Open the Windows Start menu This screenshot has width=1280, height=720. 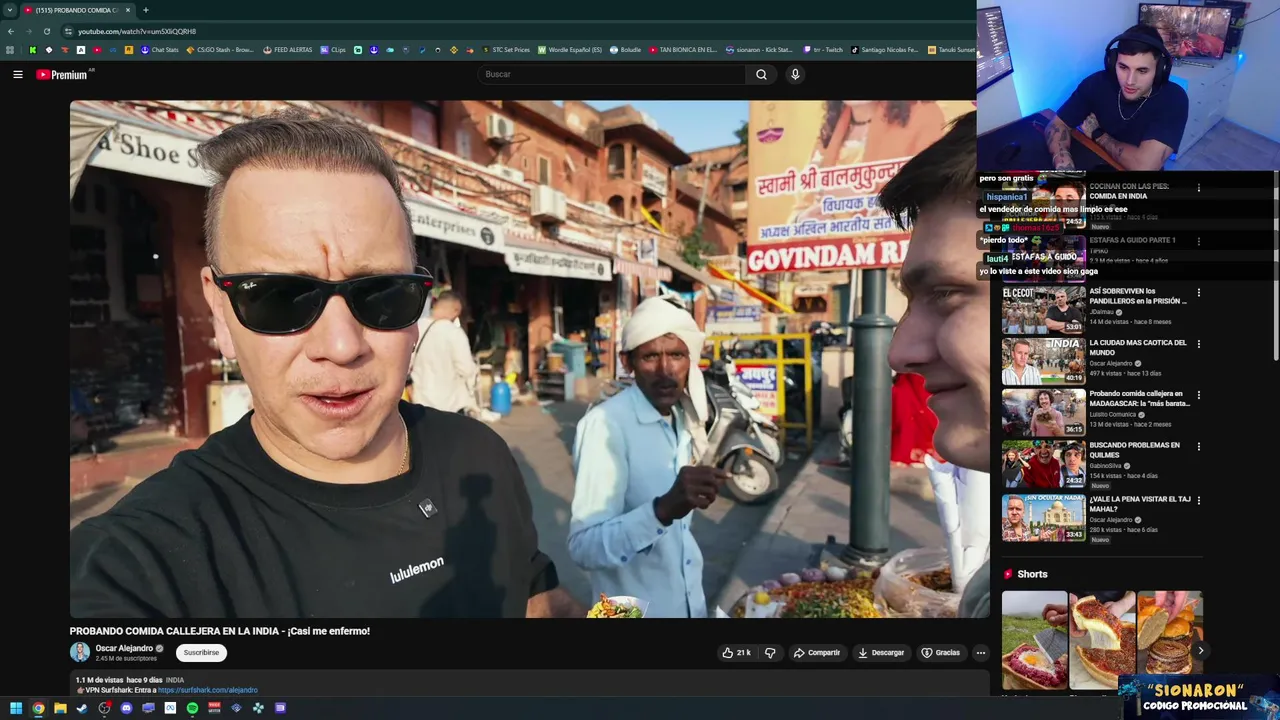pyautogui.click(x=16, y=708)
